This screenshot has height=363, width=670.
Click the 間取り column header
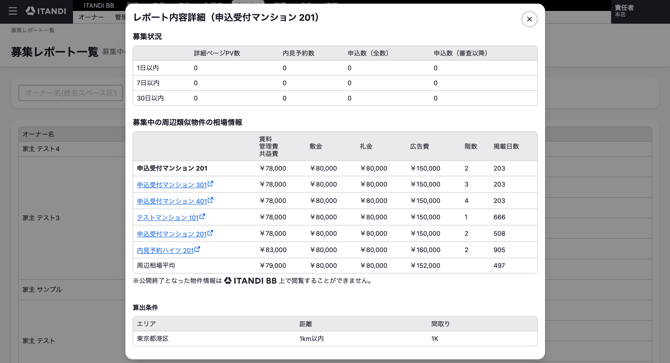tap(441, 324)
